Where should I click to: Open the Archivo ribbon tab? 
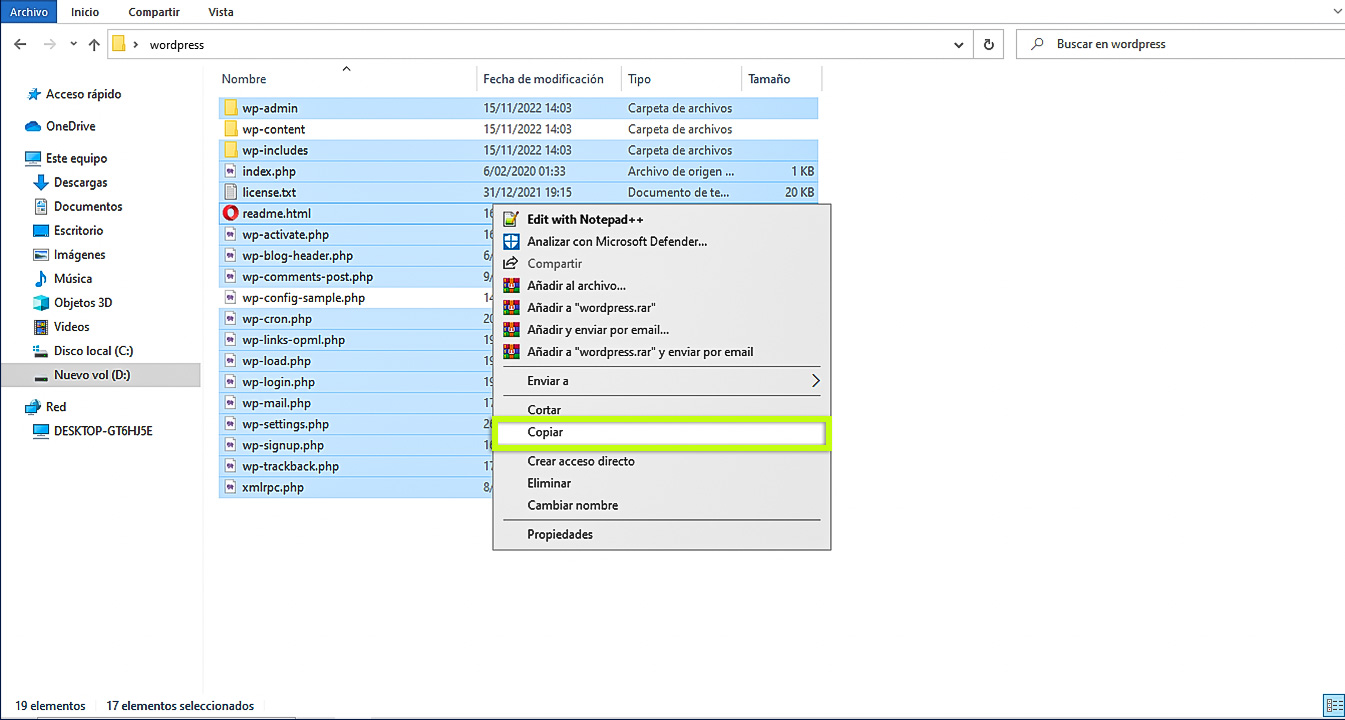pos(29,12)
